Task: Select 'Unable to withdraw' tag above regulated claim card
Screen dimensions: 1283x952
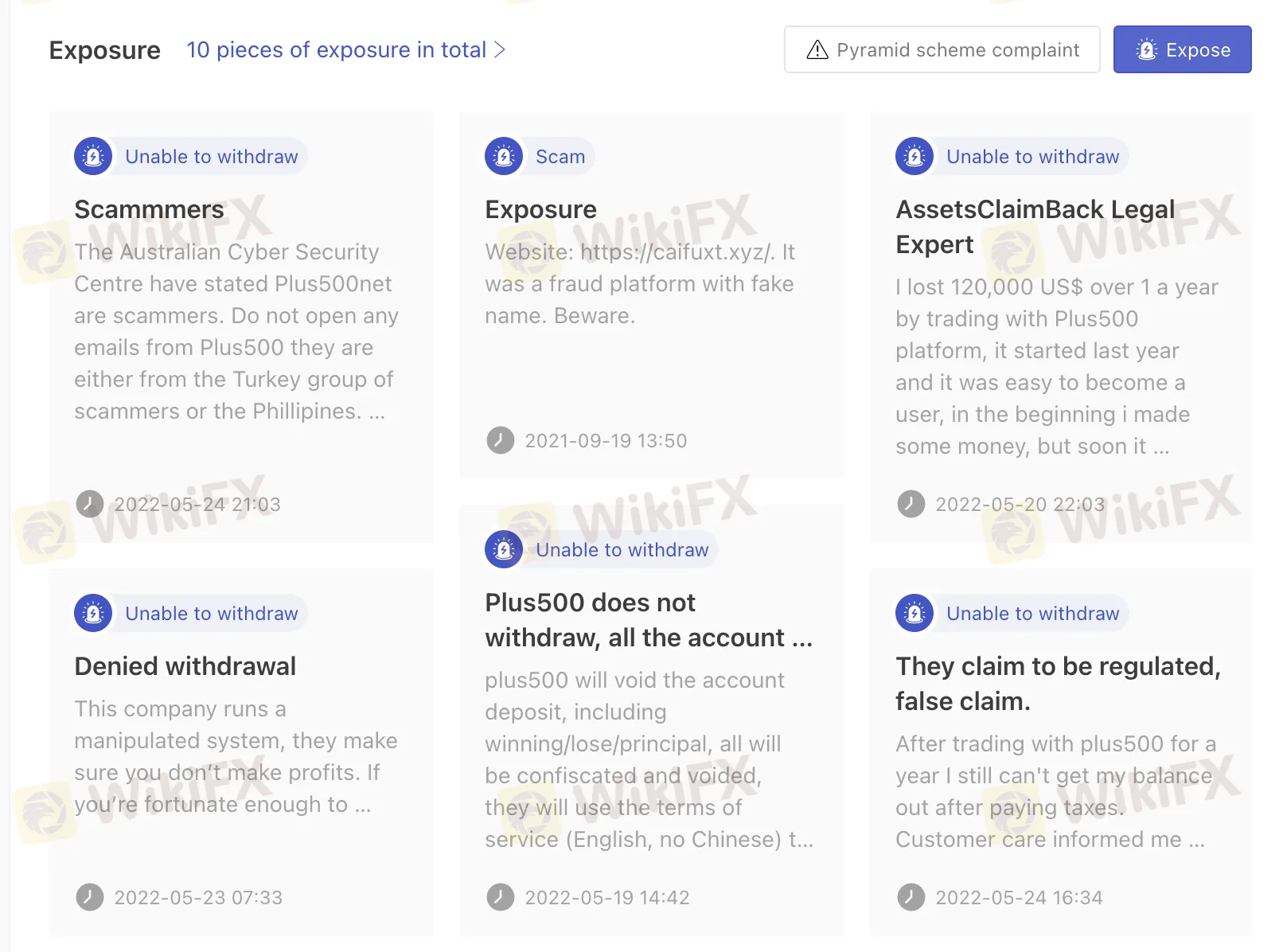Action: (x=1033, y=614)
